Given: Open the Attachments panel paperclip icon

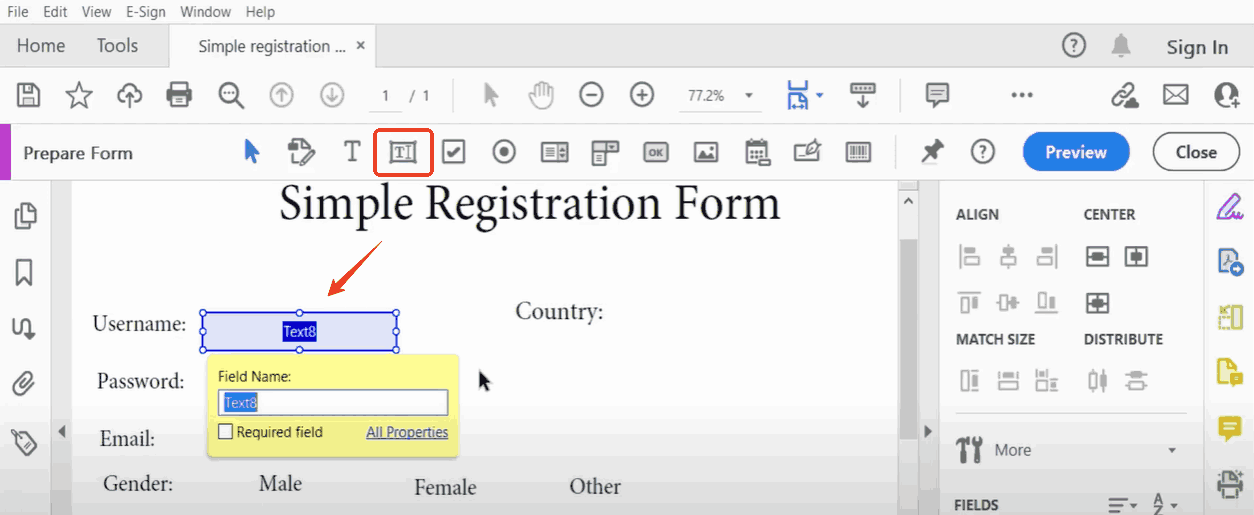Looking at the screenshot, I should [x=24, y=382].
